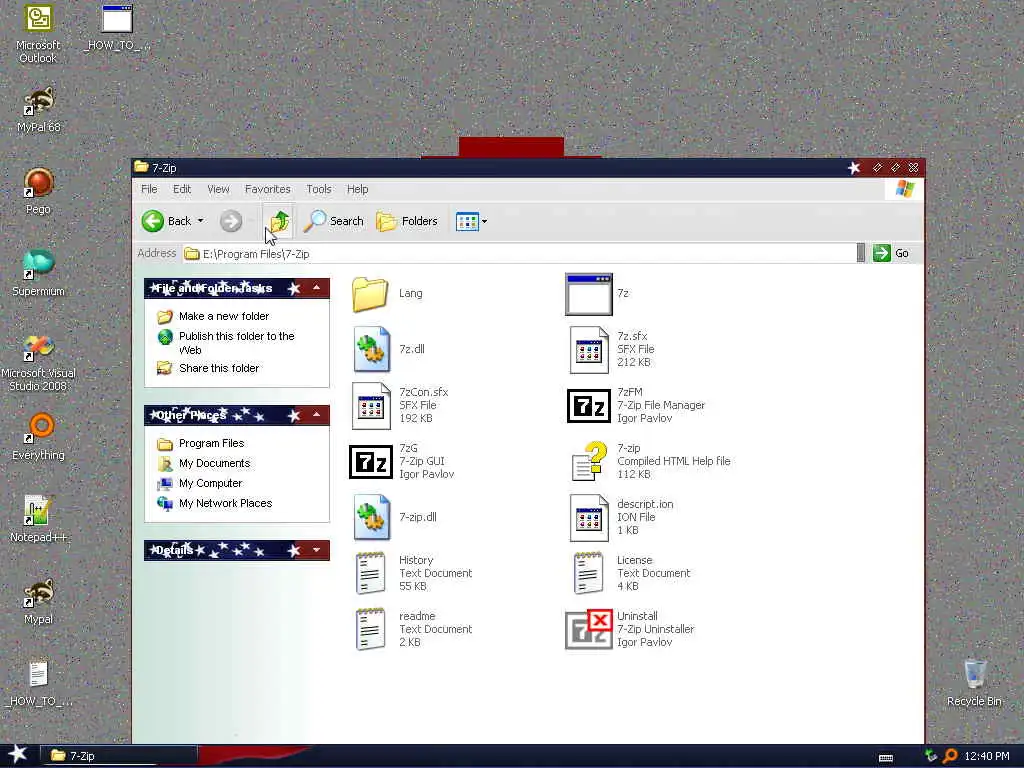This screenshot has width=1024, height=768.
Task: Open the address bar dropdown
Action: [x=861, y=253]
